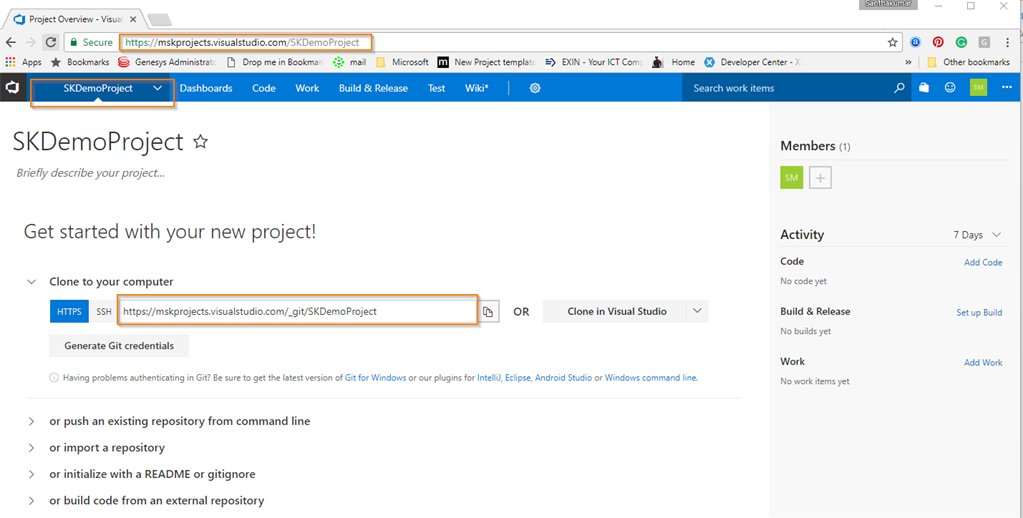Change the 7 Days activity range

[x=977, y=235]
